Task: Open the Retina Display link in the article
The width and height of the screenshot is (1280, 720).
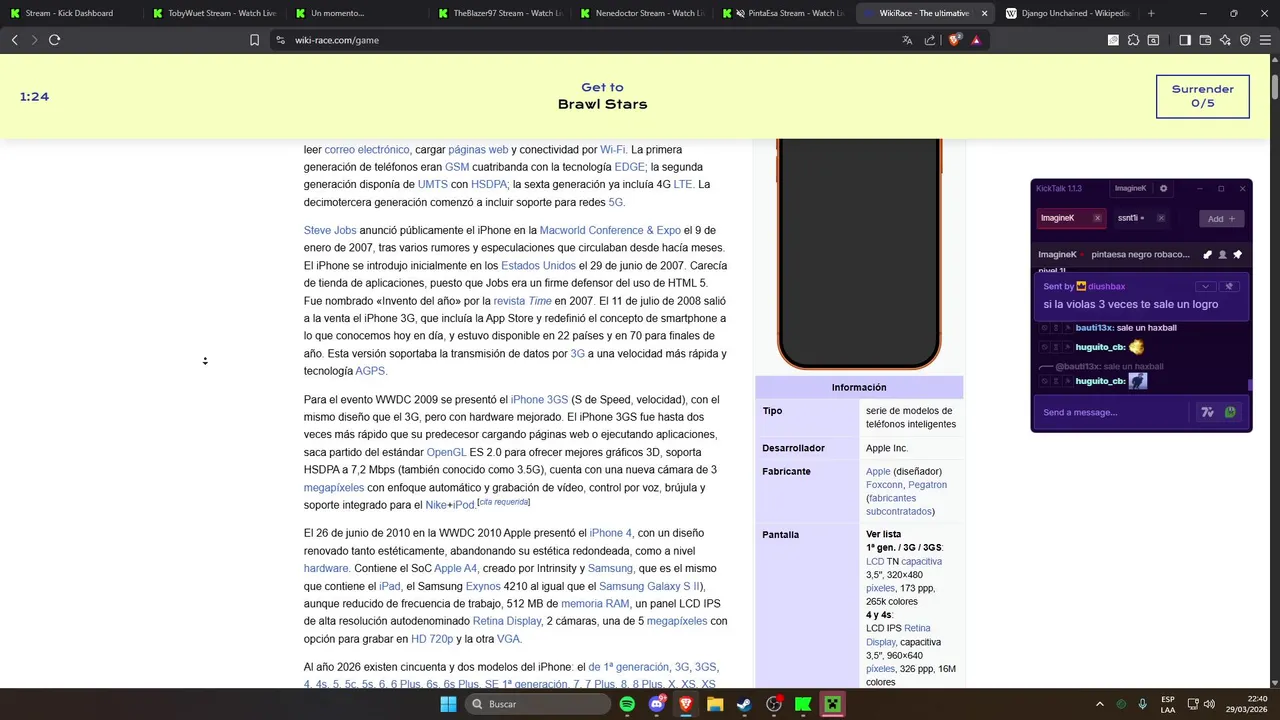Action: [x=506, y=621]
